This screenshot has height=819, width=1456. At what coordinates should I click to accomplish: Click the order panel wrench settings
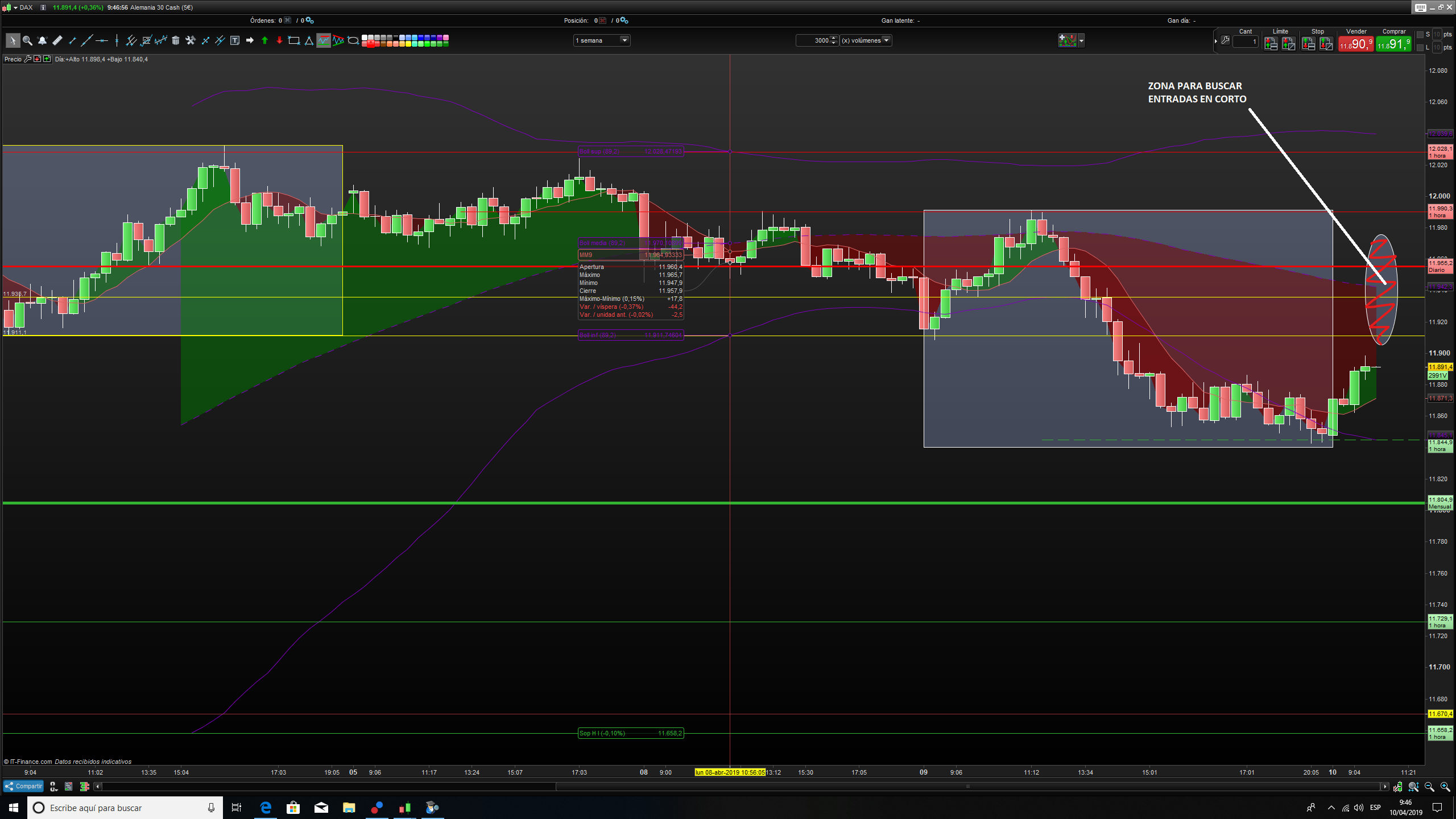tap(1225, 40)
